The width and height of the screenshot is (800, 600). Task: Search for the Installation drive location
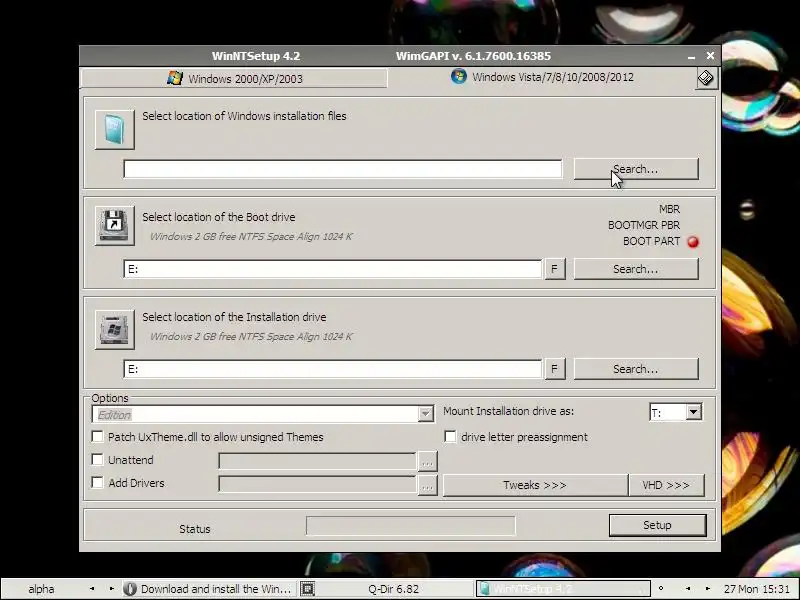636,369
